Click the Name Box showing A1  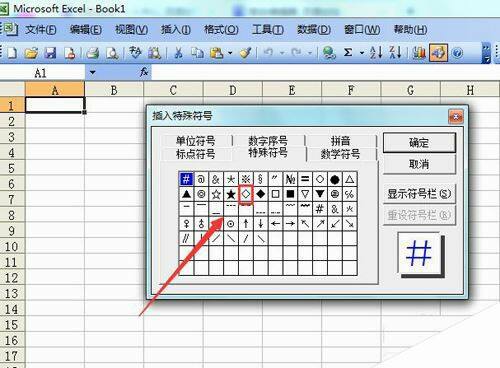(43, 72)
